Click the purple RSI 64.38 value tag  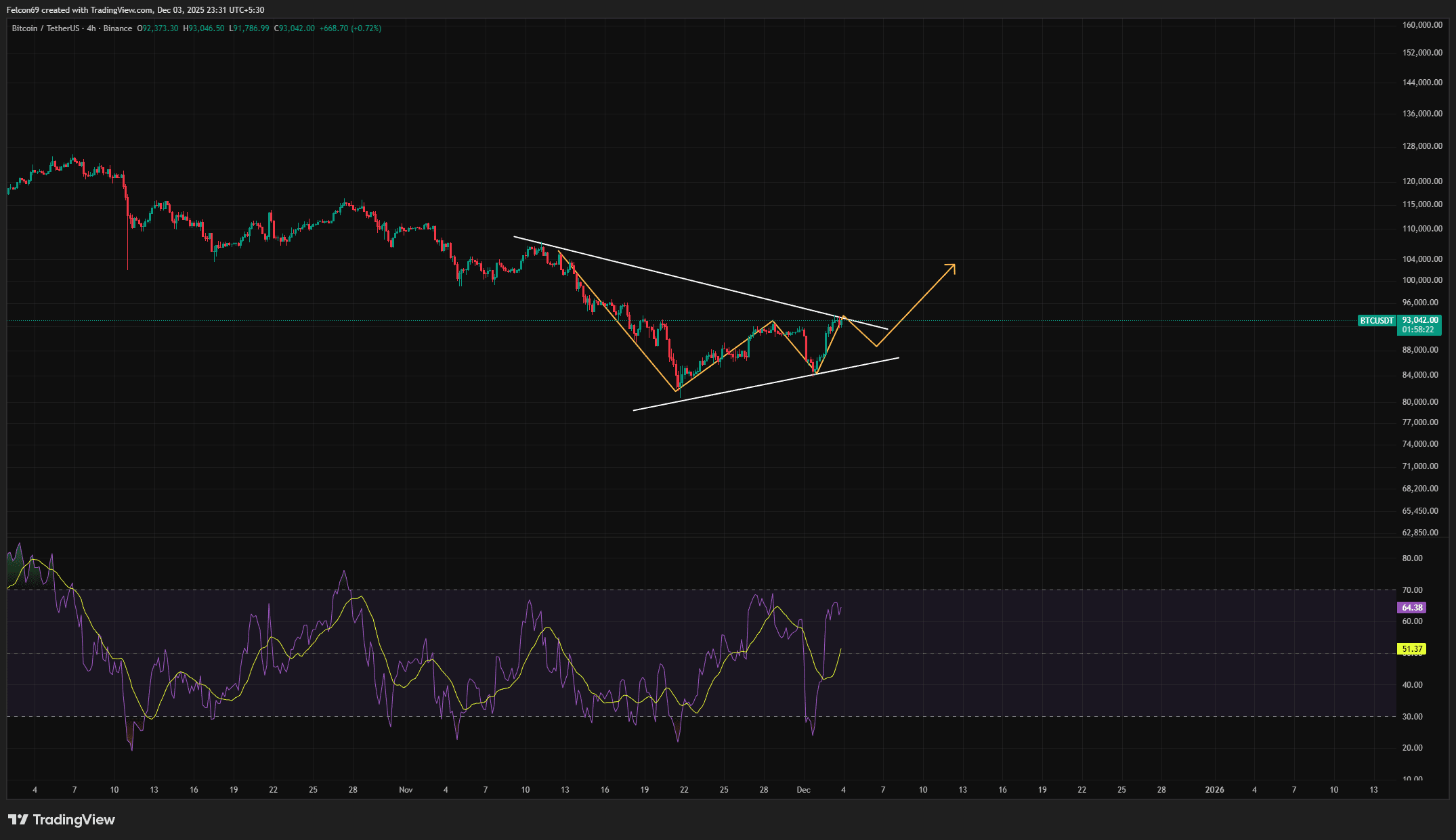tap(1412, 608)
